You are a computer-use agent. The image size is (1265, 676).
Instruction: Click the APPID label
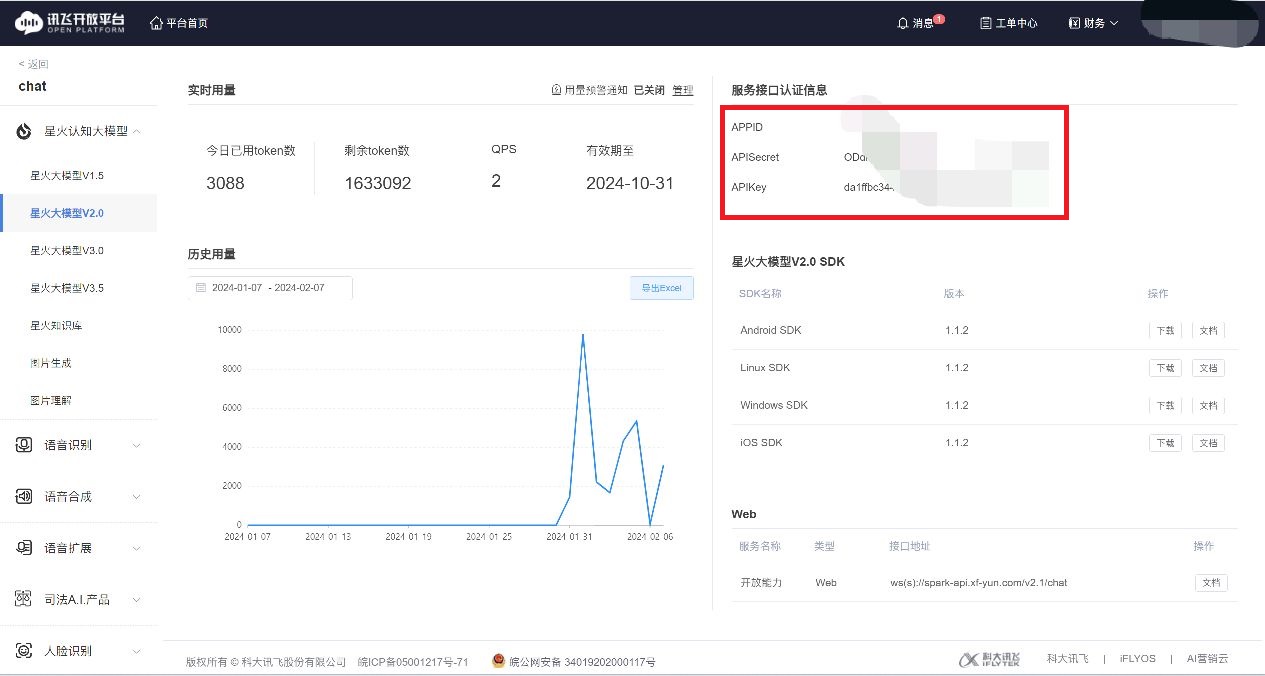point(747,127)
